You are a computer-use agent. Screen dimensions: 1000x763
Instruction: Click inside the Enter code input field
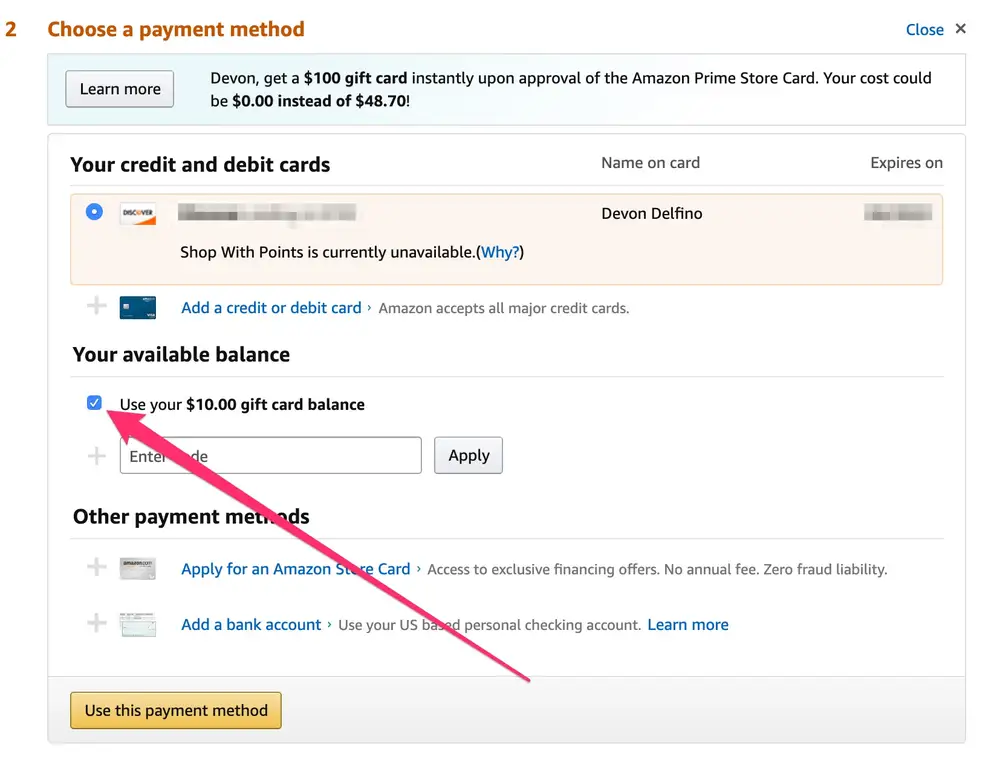tap(270, 455)
